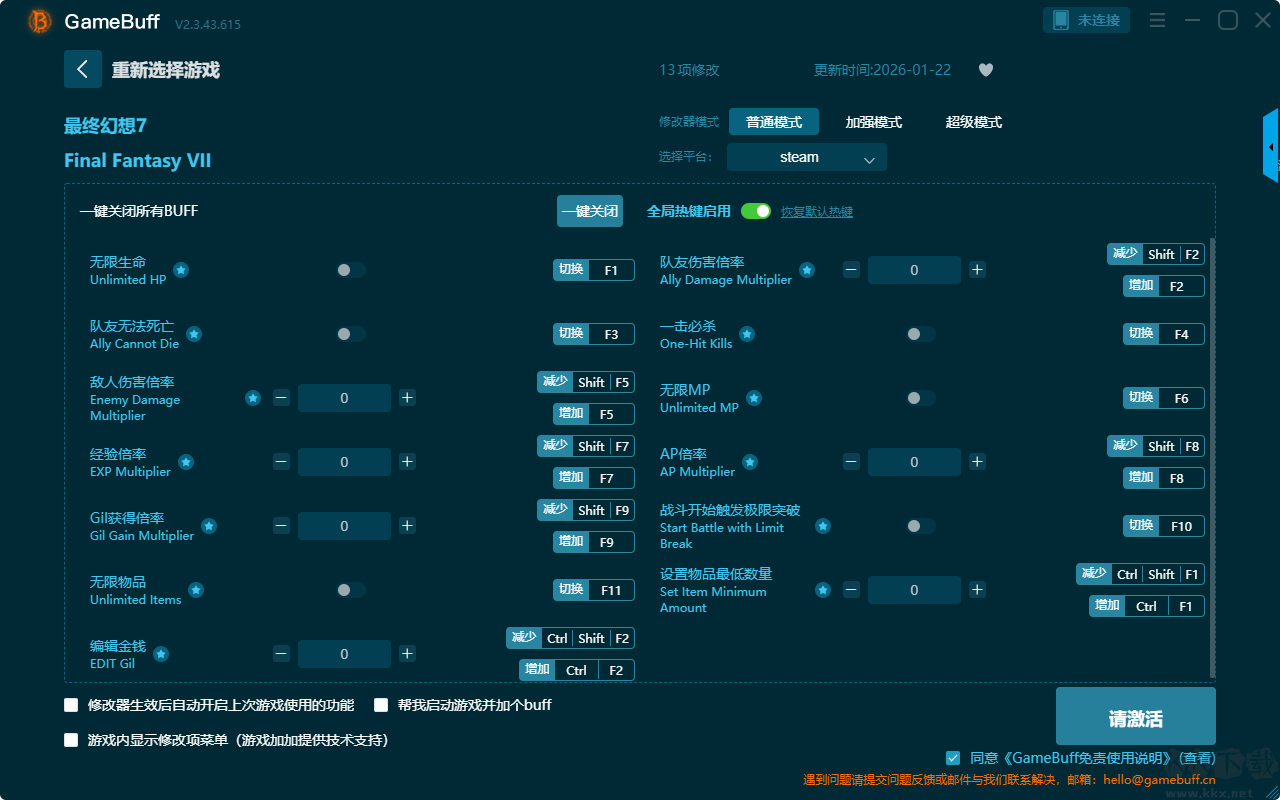Decrease Enemy Damage Multiplier with minus

click(281, 398)
